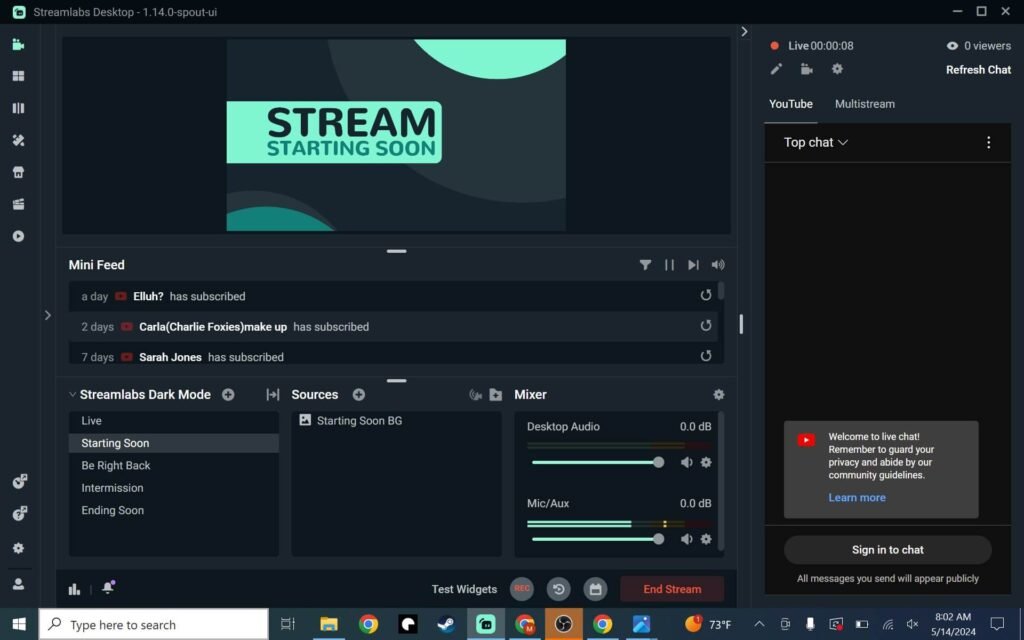The image size is (1024, 640).
Task: Open the Recordings play icon in sidebar
Action: (18, 236)
